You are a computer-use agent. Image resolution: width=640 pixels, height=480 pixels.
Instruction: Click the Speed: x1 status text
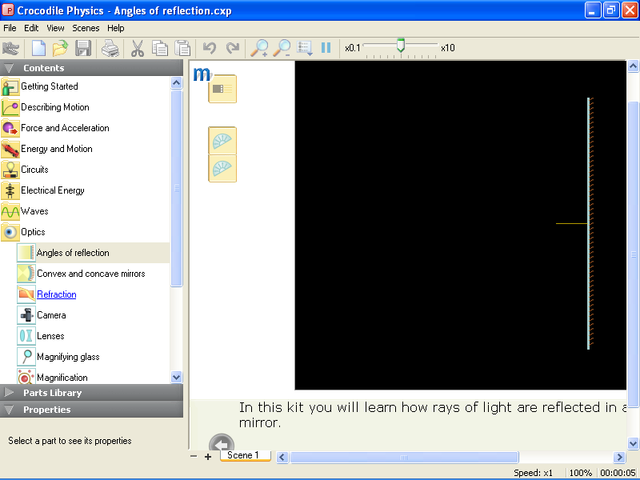pyautogui.click(x=533, y=473)
